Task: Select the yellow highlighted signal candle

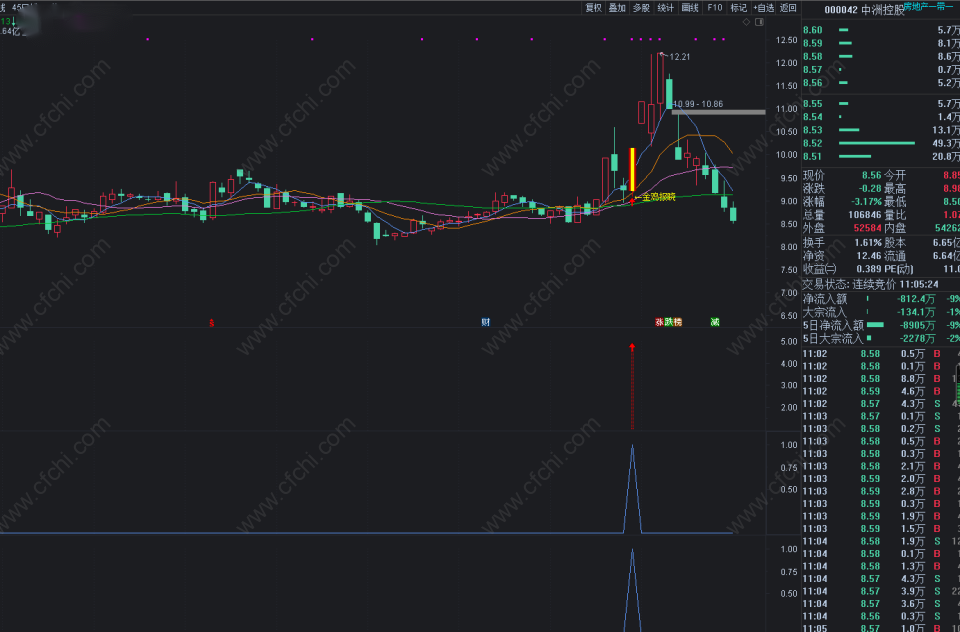Action: tap(632, 169)
